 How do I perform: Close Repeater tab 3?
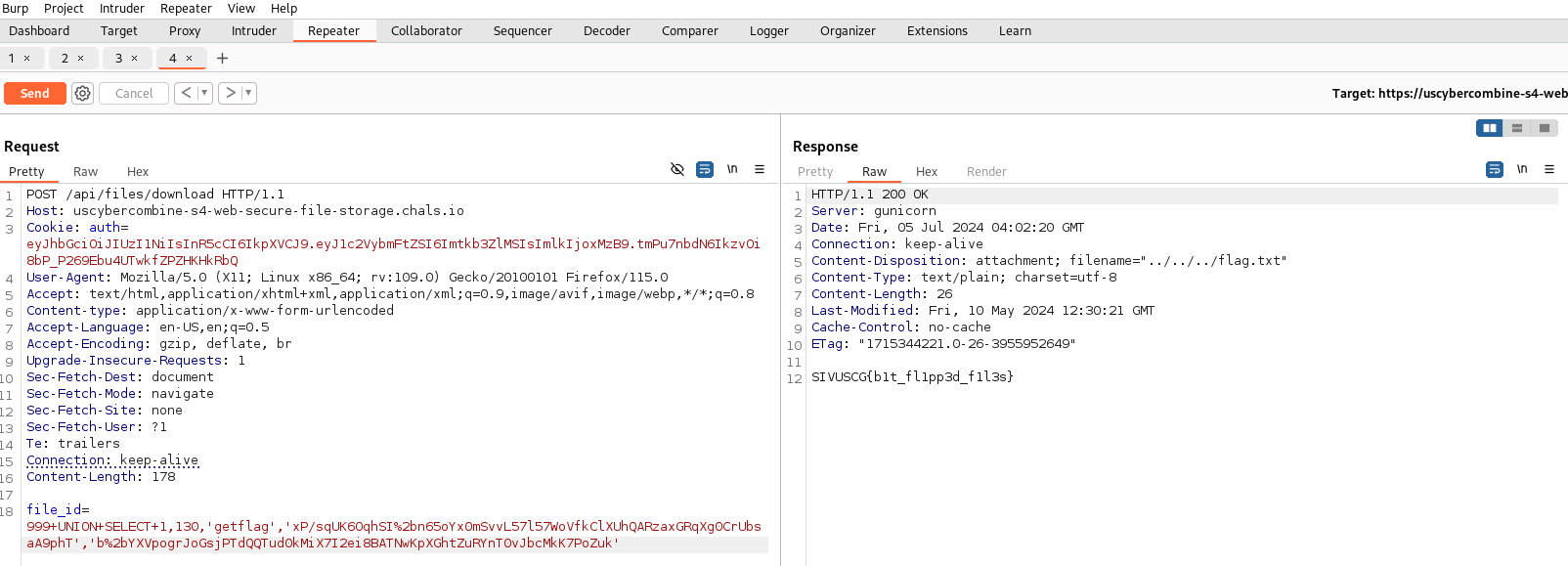click(135, 59)
